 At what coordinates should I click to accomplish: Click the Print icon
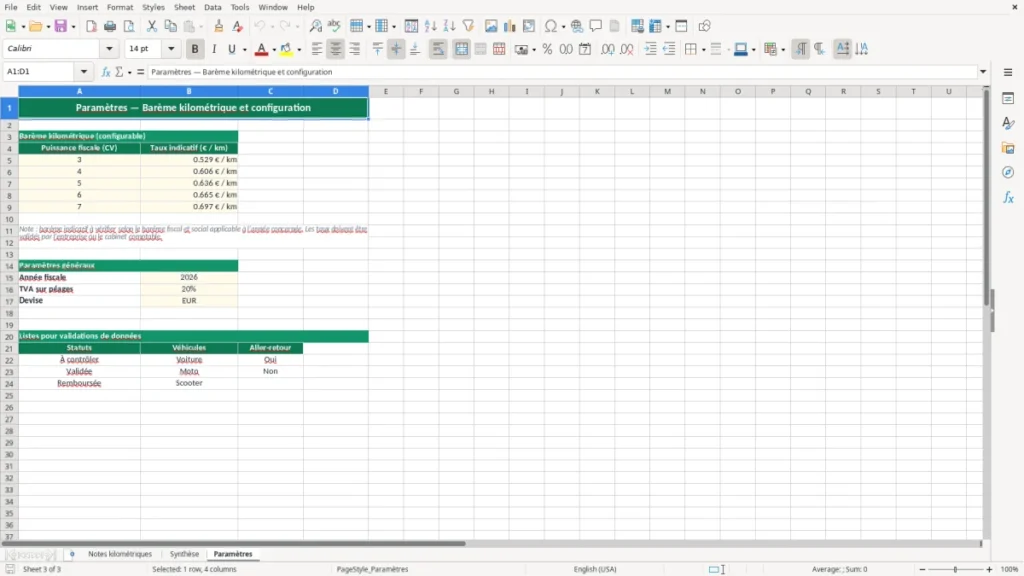[x=110, y=26]
